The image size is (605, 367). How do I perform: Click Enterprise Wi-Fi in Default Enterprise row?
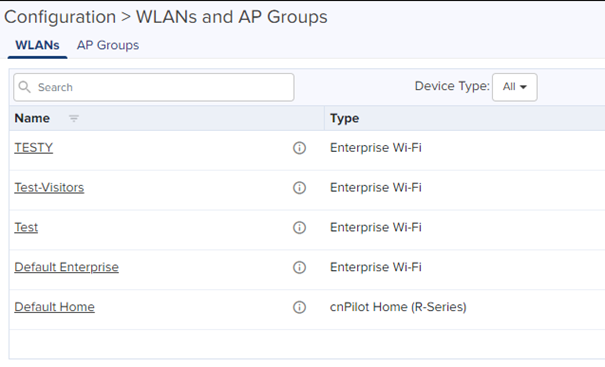(375, 267)
